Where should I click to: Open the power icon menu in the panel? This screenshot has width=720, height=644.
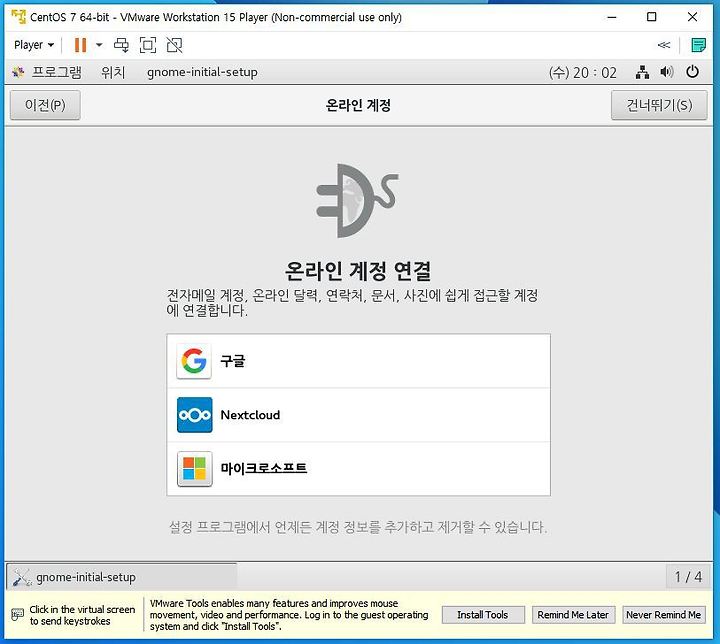tap(692, 72)
